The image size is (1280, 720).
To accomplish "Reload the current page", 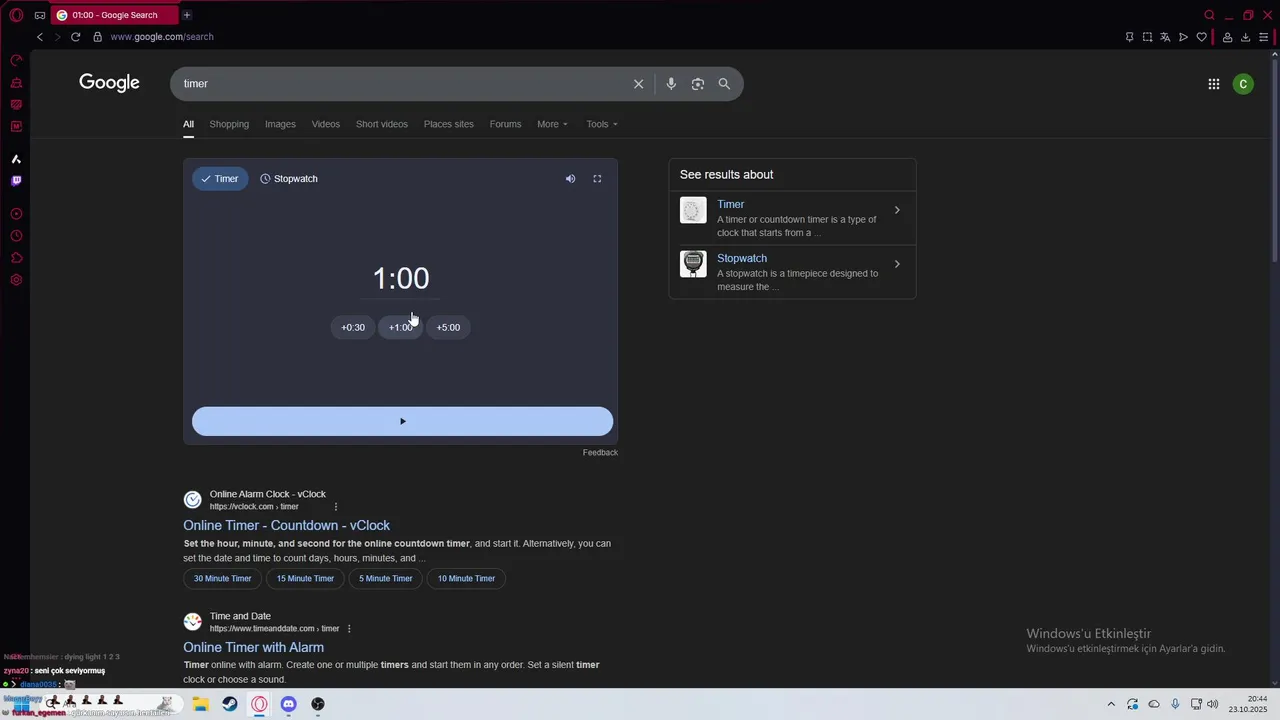I will (x=75, y=37).
